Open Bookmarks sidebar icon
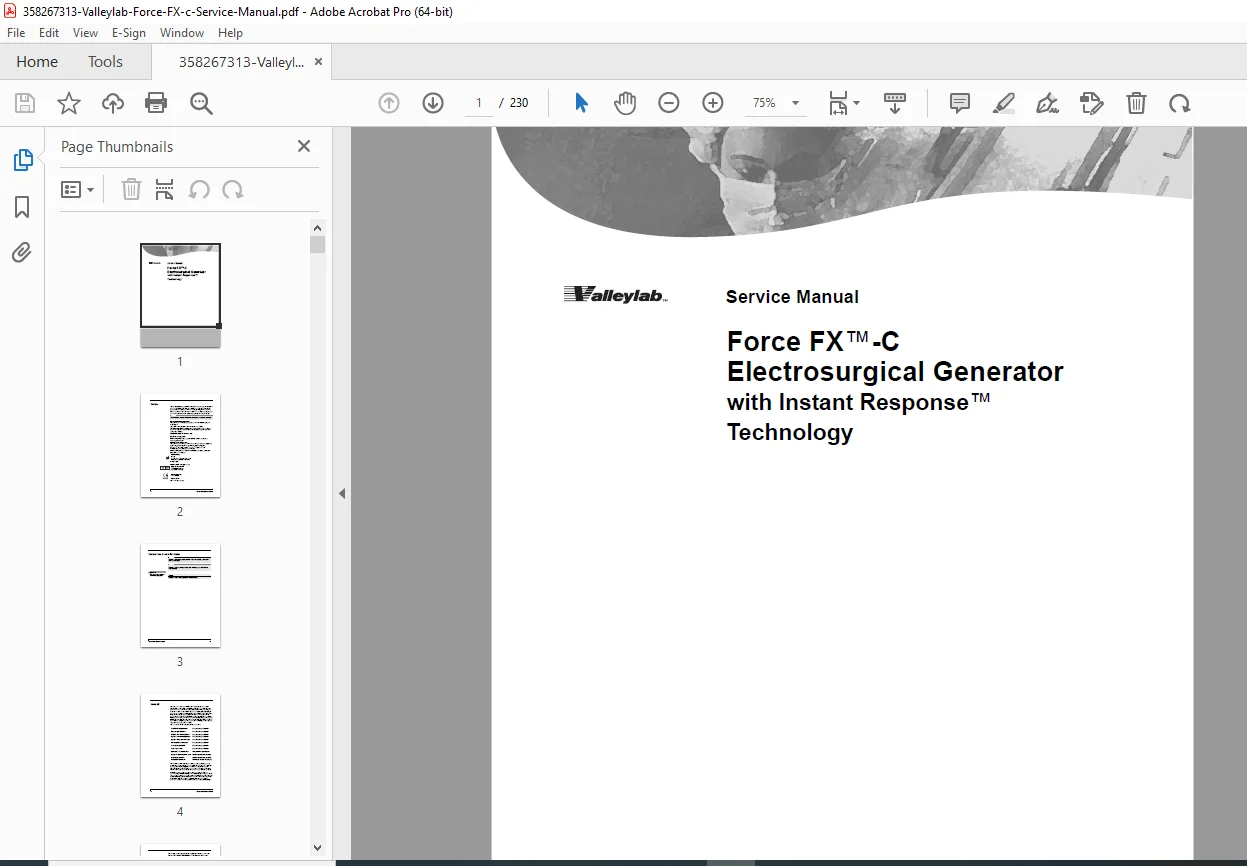 pos(22,207)
